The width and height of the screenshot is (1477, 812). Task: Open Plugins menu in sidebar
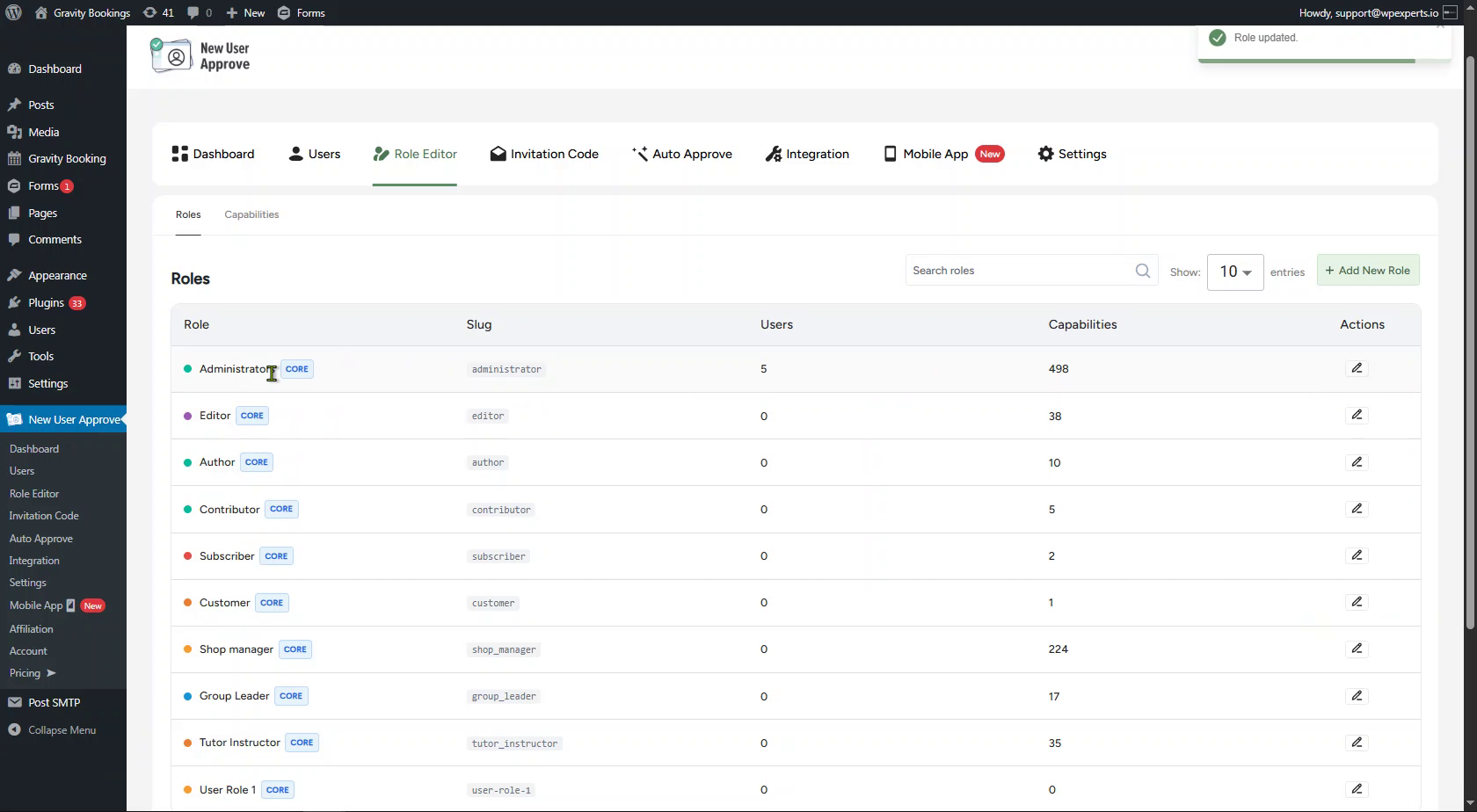47,303
